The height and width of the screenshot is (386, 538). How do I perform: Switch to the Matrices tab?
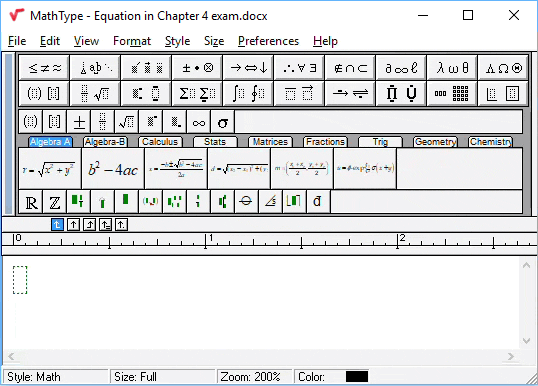[270, 142]
